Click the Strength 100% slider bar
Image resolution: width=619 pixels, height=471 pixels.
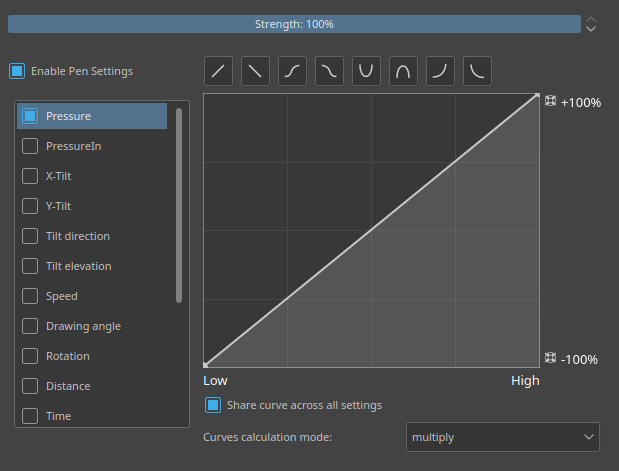294,24
